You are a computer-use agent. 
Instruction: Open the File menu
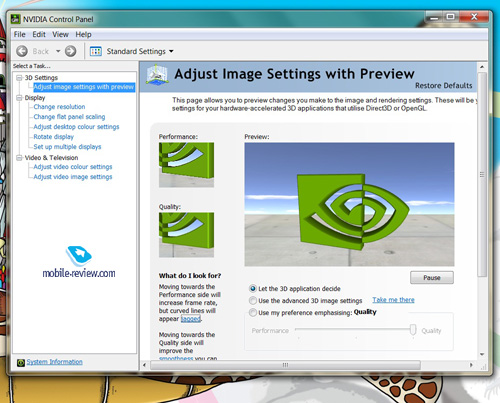click(19, 34)
